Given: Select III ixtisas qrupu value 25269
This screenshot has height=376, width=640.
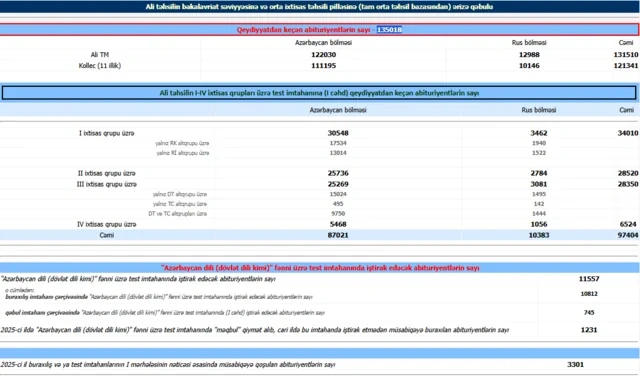Looking at the screenshot, I should tap(338, 184).
